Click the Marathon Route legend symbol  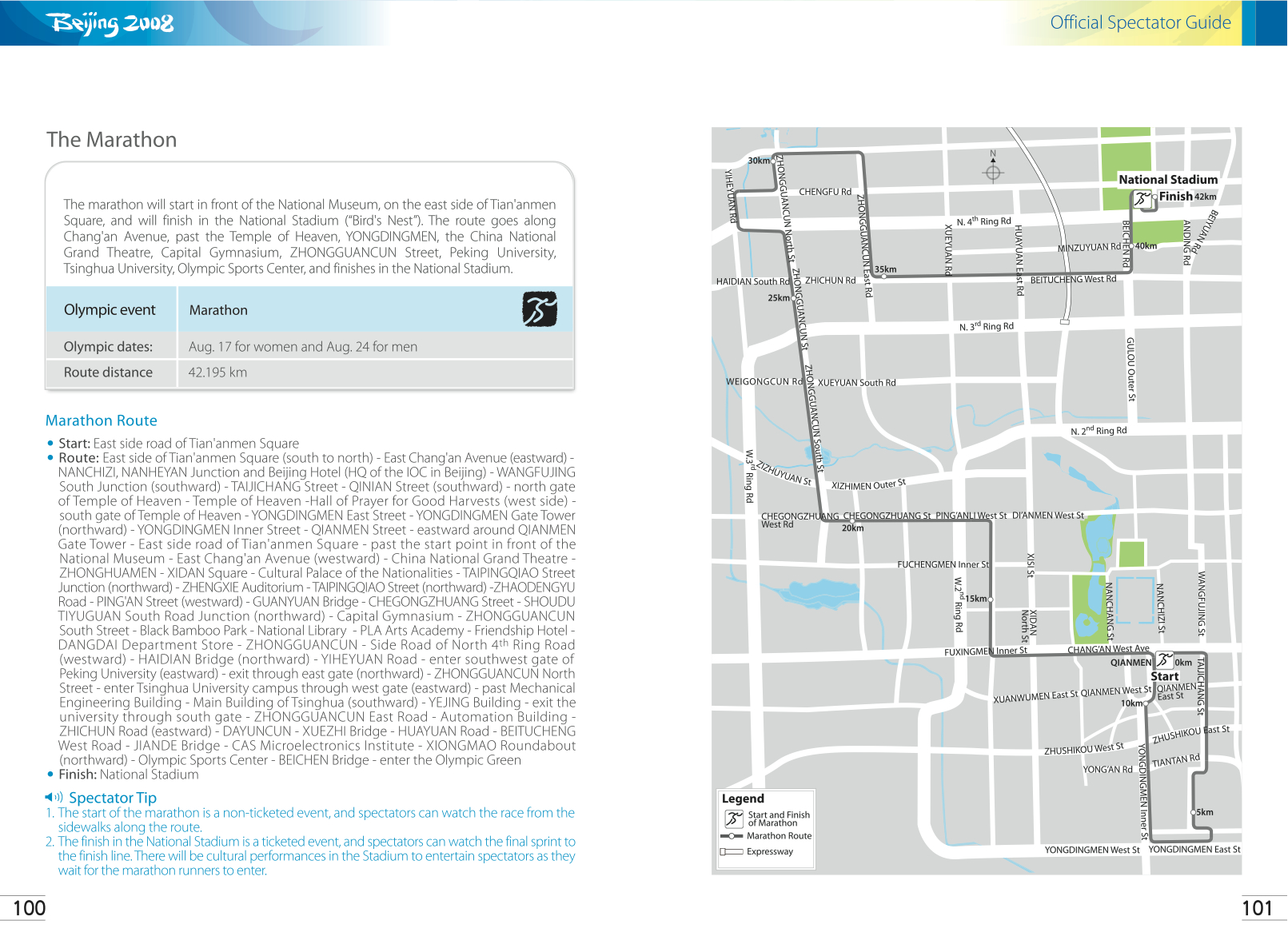point(732,836)
